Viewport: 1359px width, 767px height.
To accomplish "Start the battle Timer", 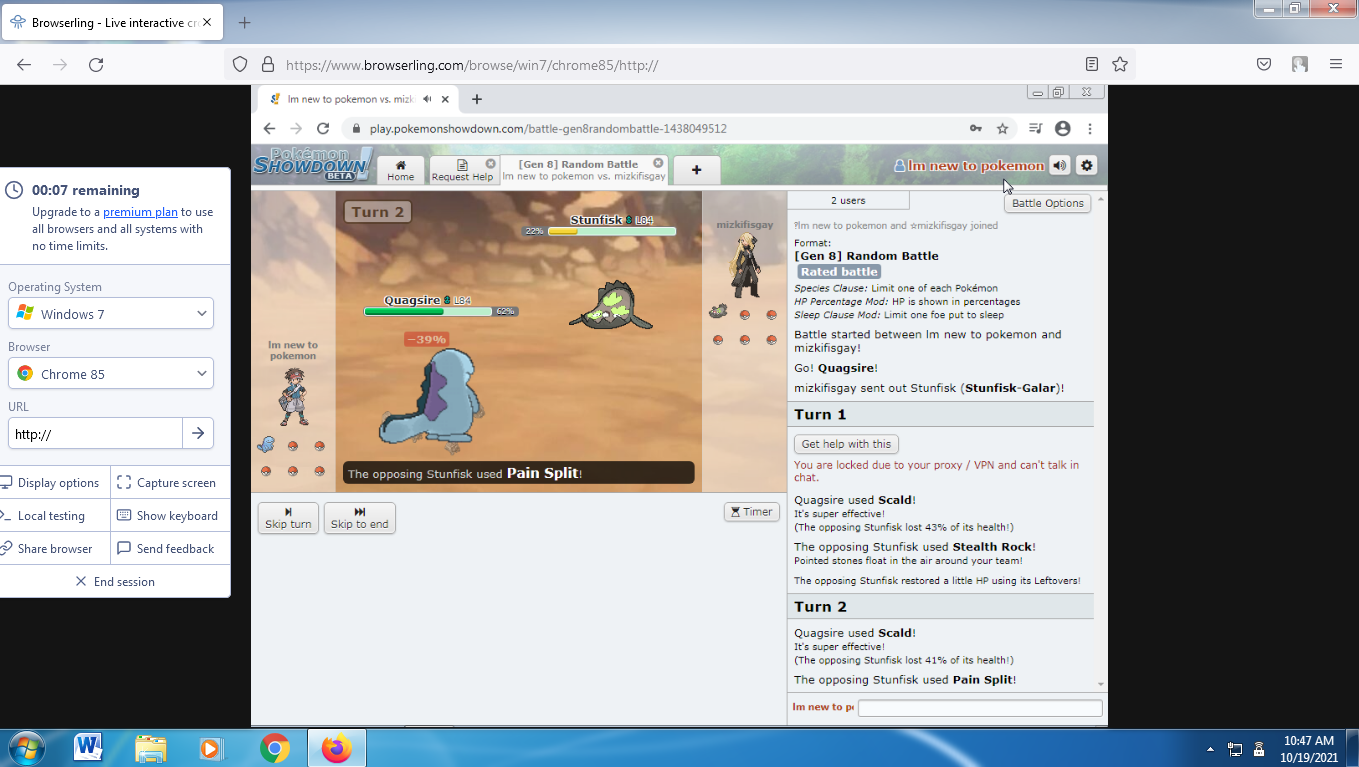I will click(x=751, y=512).
